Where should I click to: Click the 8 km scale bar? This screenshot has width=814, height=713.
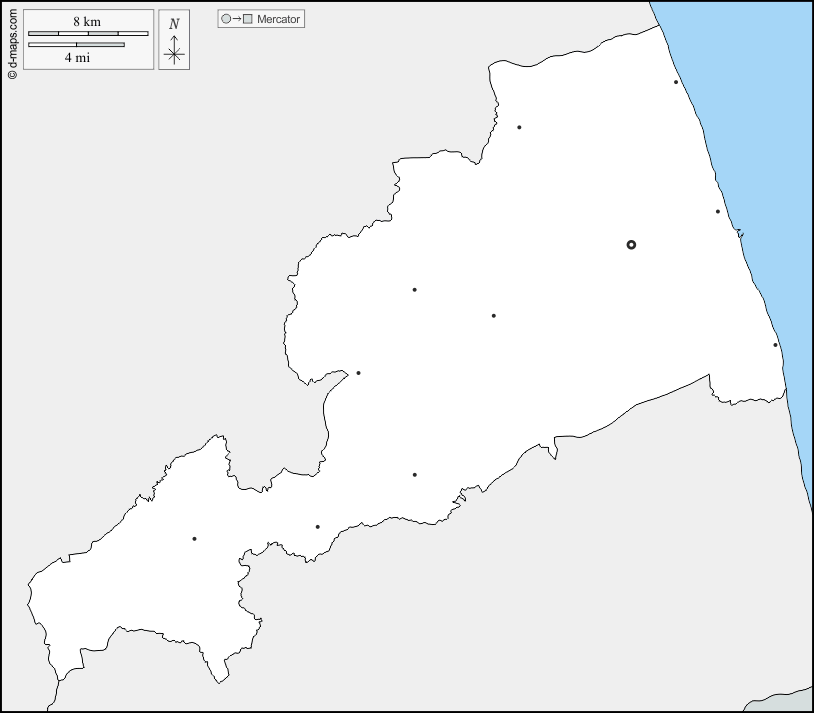coord(88,33)
